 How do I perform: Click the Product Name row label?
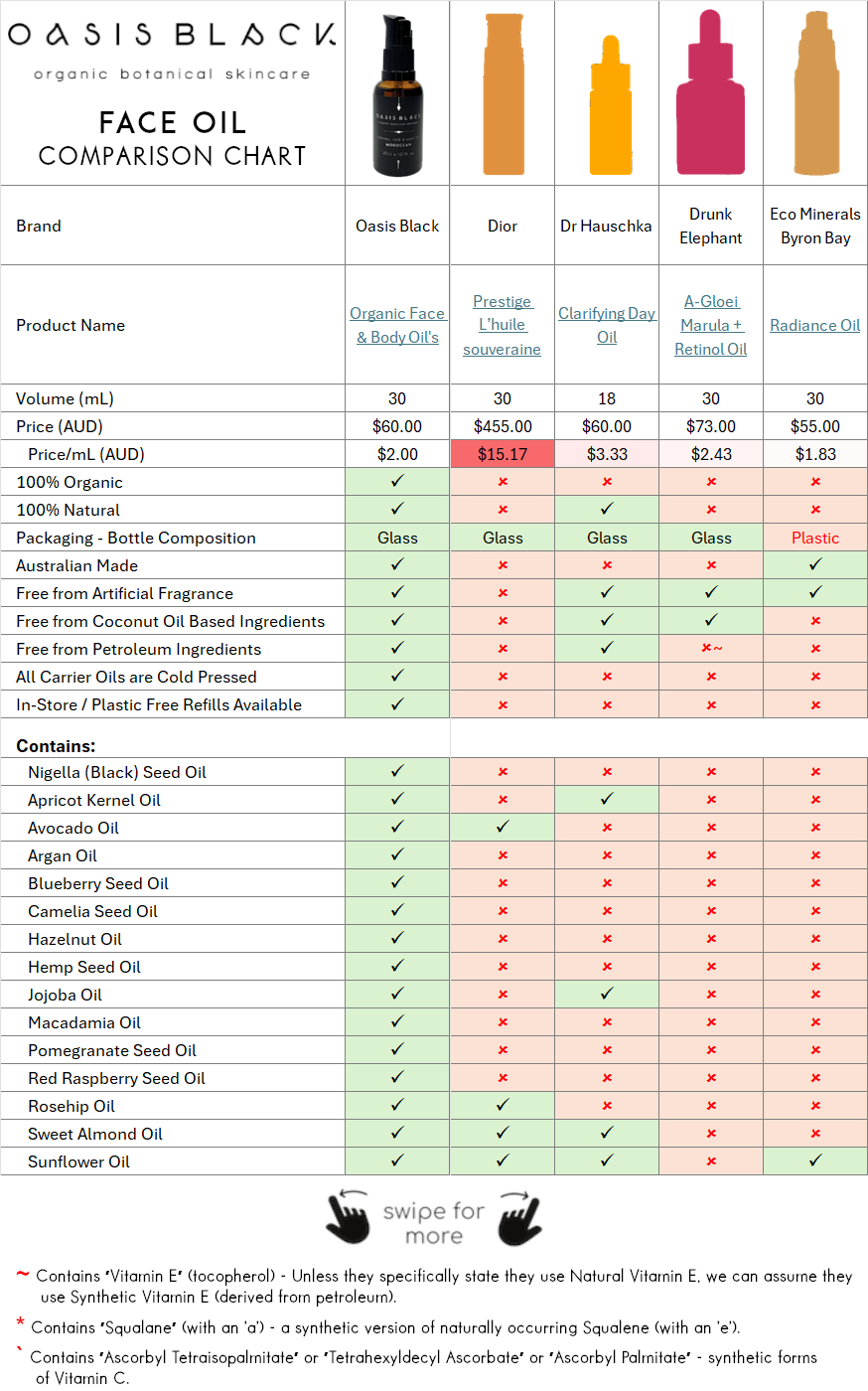coord(71,325)
